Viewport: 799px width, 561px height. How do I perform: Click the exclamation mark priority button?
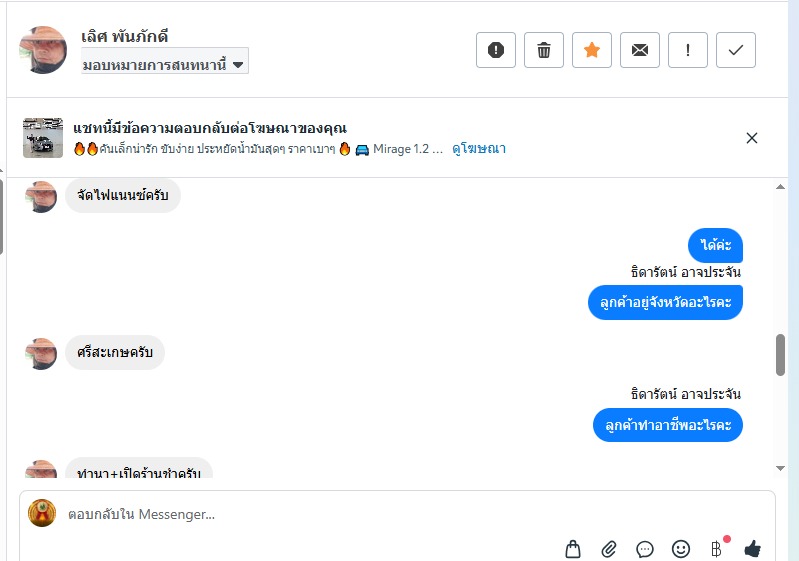point(688,50)
